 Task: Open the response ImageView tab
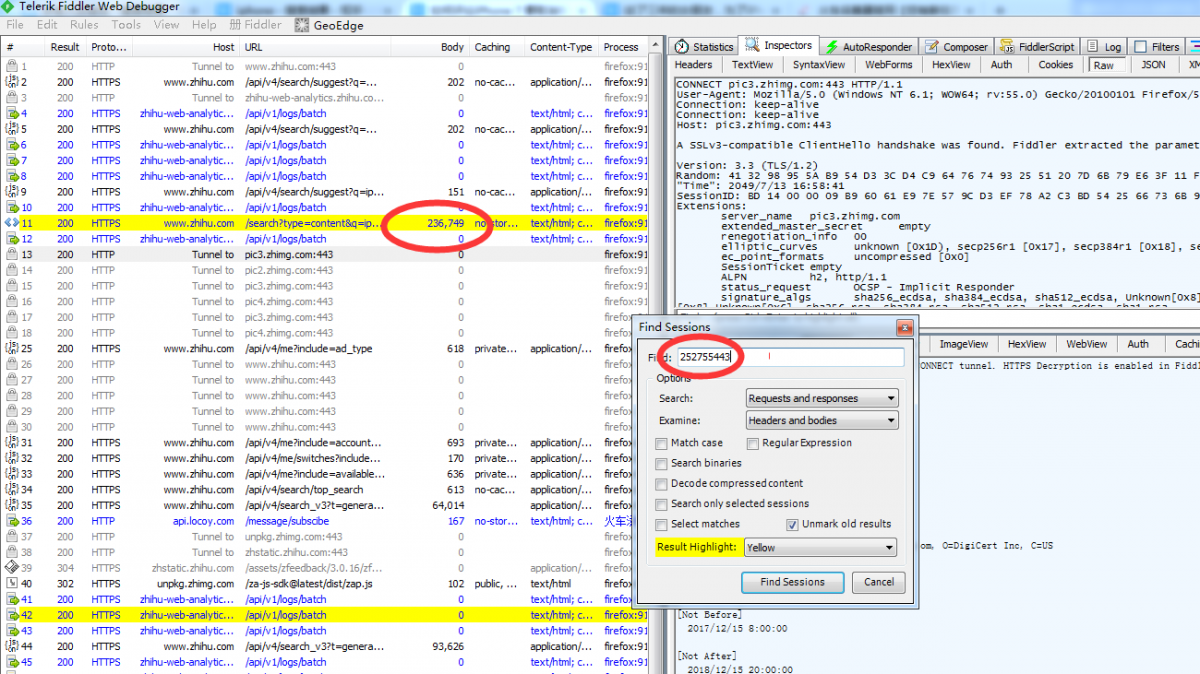click(x=963, y=344)
